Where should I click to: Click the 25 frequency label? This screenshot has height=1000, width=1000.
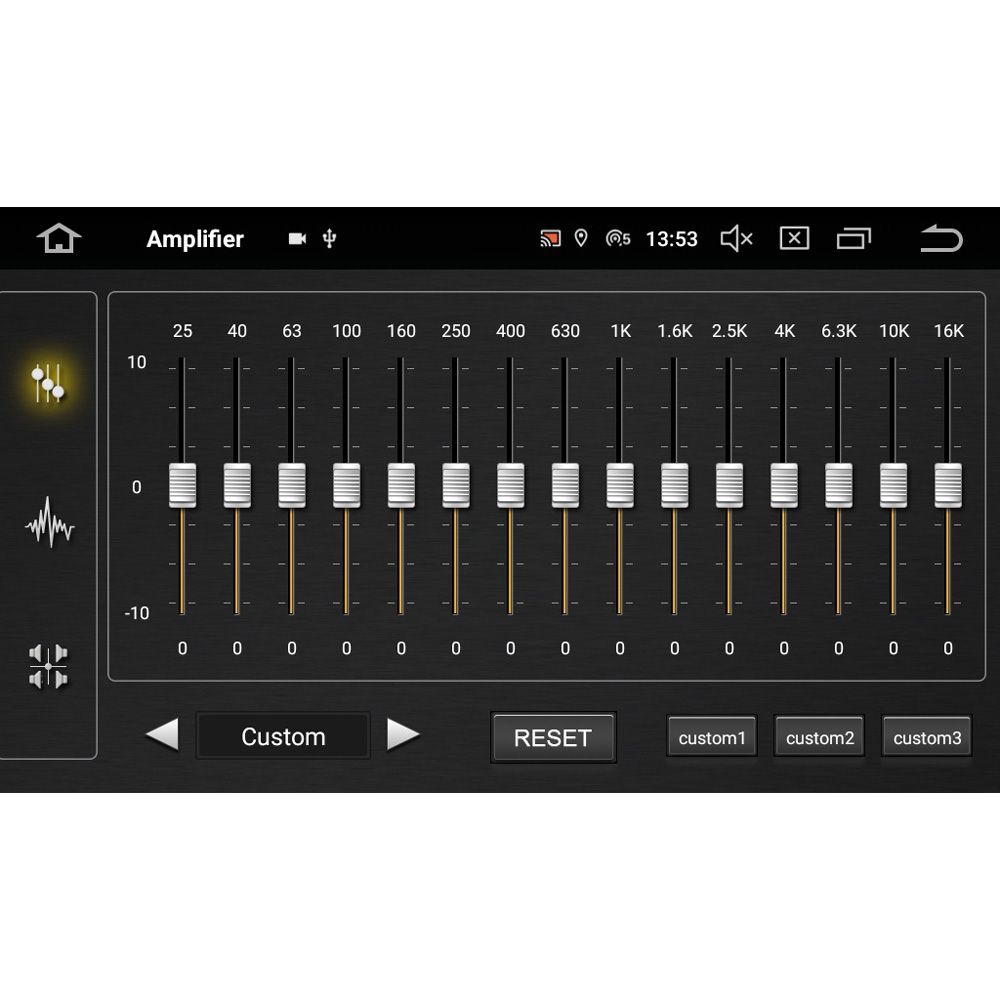point(182,331)
